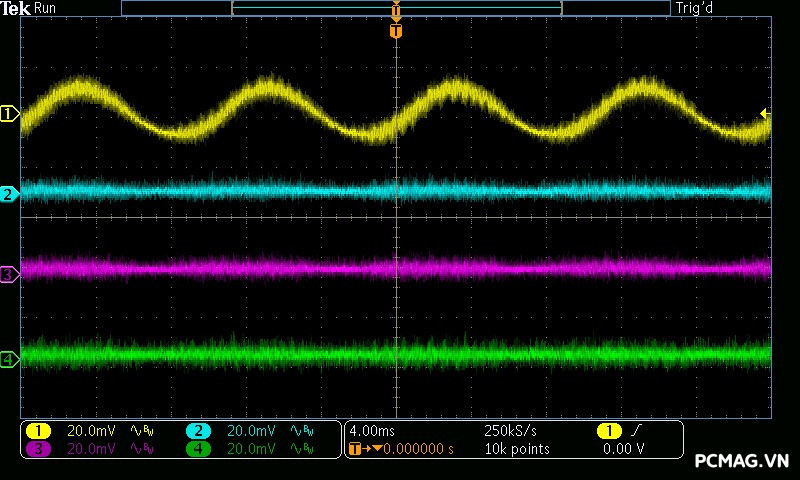The height and width of the screenshot is (480, 800).
Task: Click the orange T trigger position marker
Action: (x=396, y=31)
